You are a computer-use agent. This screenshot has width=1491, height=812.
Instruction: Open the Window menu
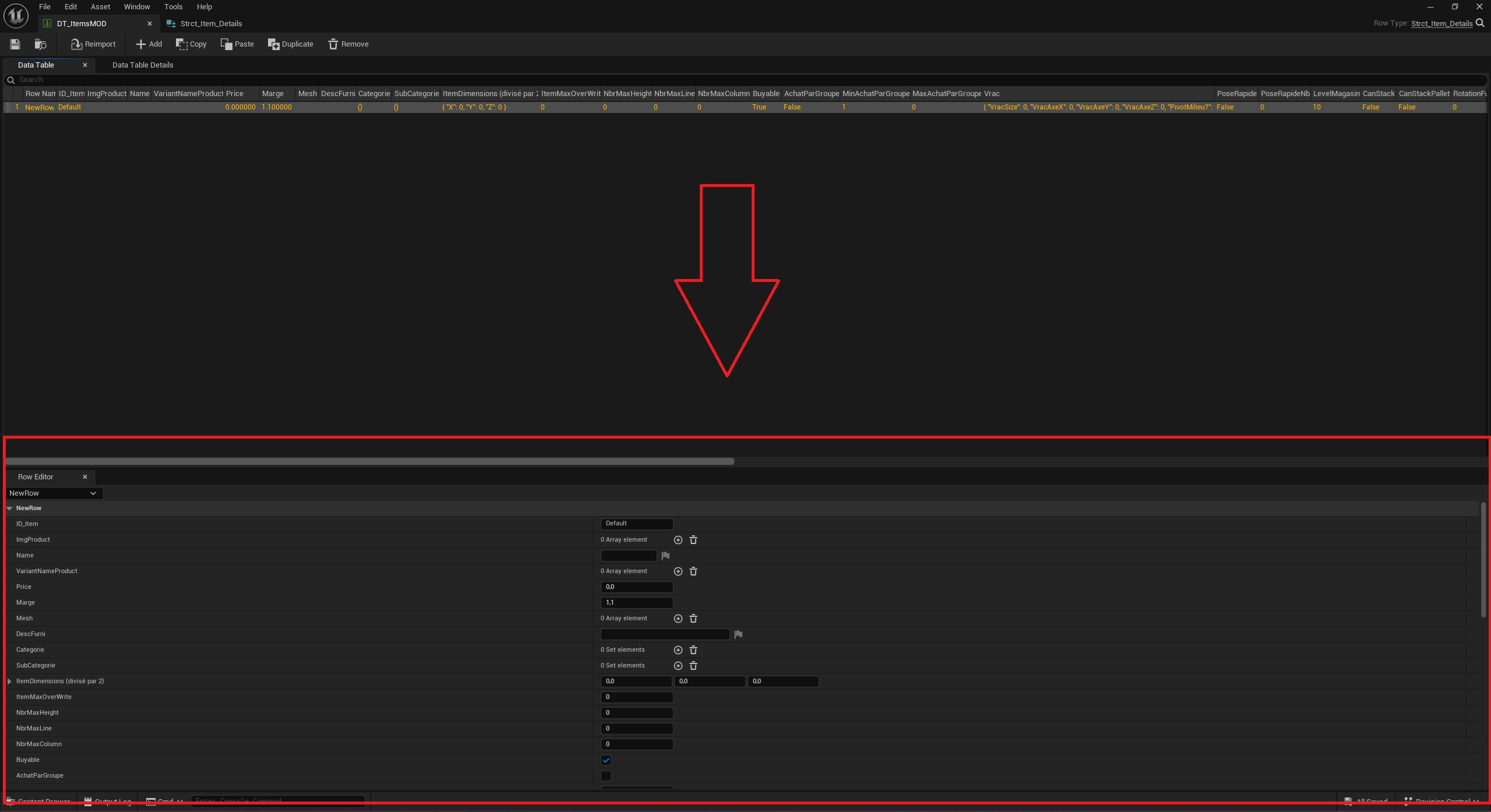[x=137, y=7]
